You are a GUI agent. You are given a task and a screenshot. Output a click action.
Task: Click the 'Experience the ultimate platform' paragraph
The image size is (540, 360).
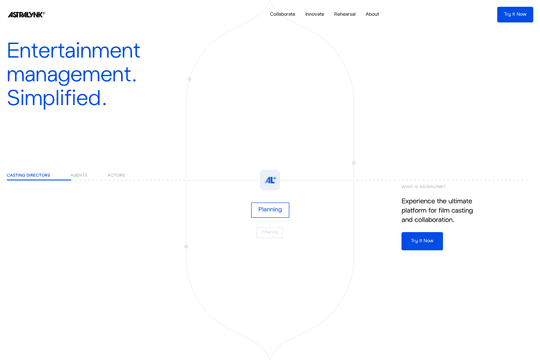437,210
